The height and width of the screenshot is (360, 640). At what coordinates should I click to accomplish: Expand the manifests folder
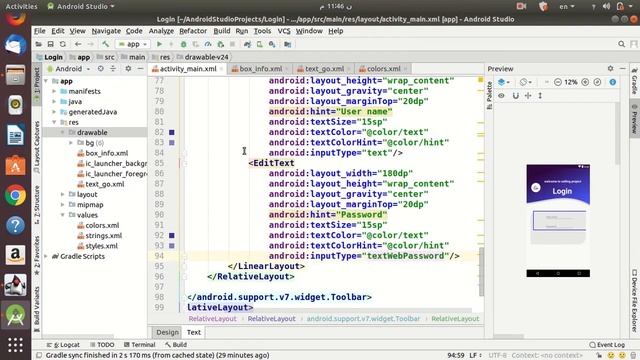[x=54, y=91]
